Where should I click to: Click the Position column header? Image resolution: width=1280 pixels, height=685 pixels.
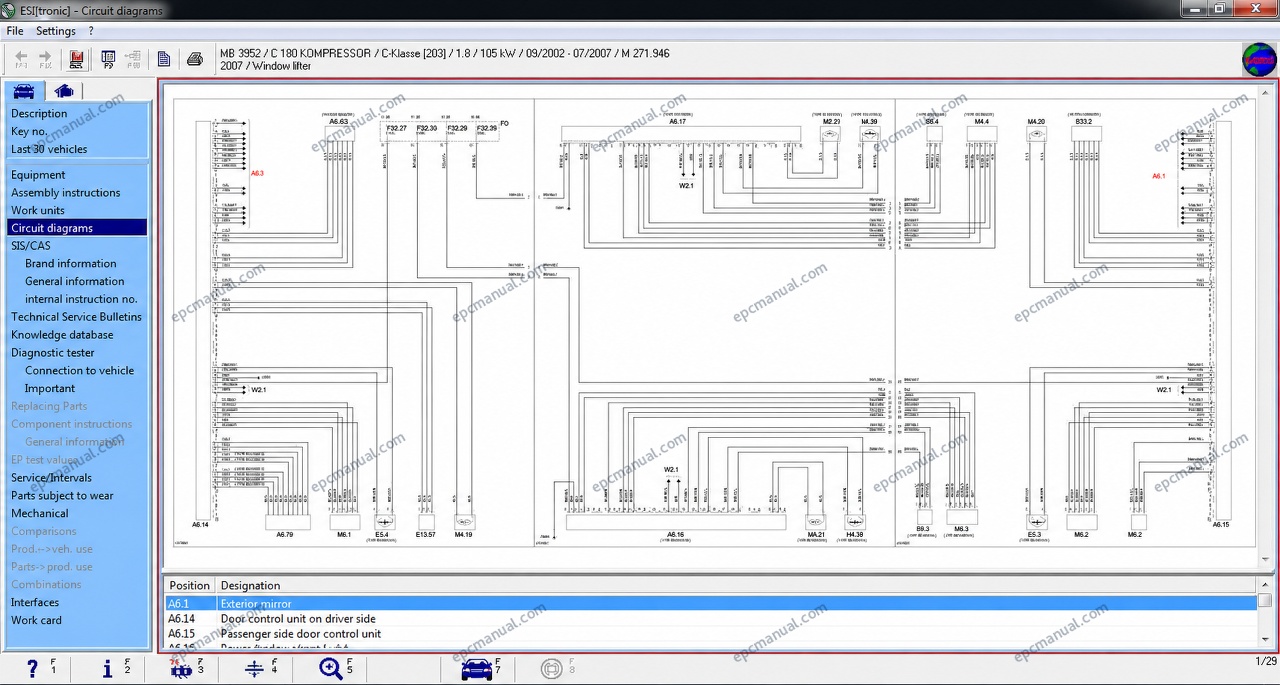pos(190,586)
